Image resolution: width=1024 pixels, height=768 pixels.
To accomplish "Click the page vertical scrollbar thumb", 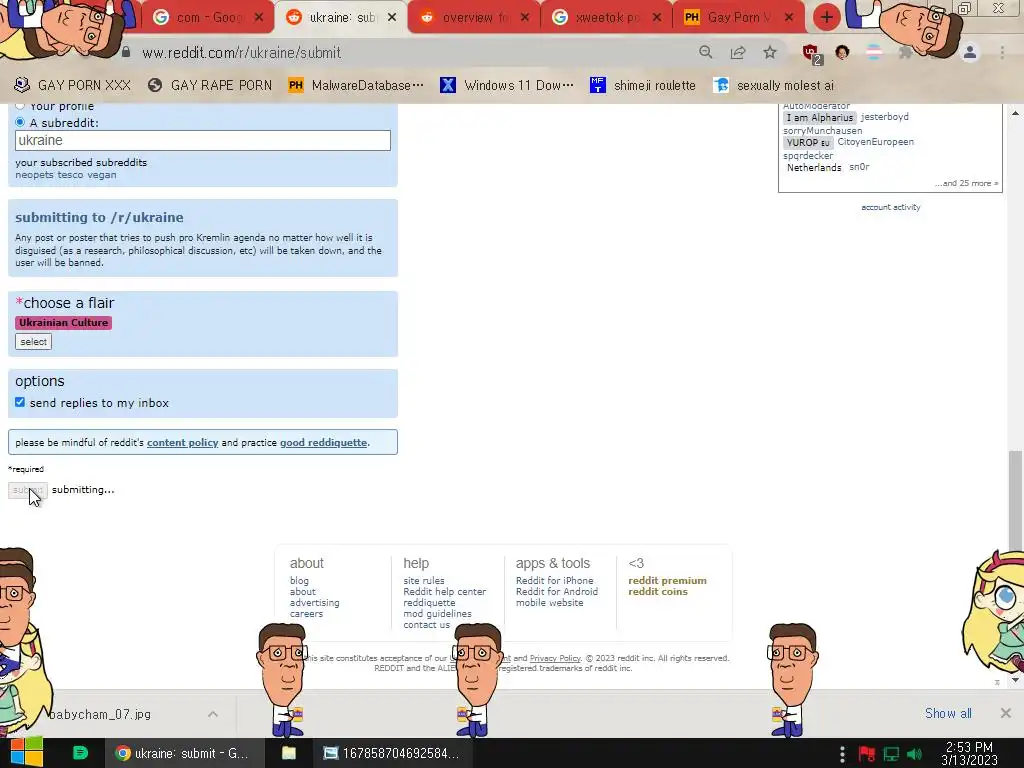I will pyautogui.click(x=1015, y=500).
